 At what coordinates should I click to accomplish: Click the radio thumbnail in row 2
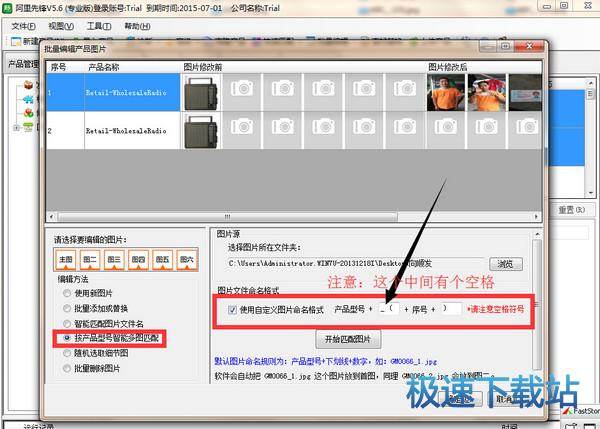(201, 131)
